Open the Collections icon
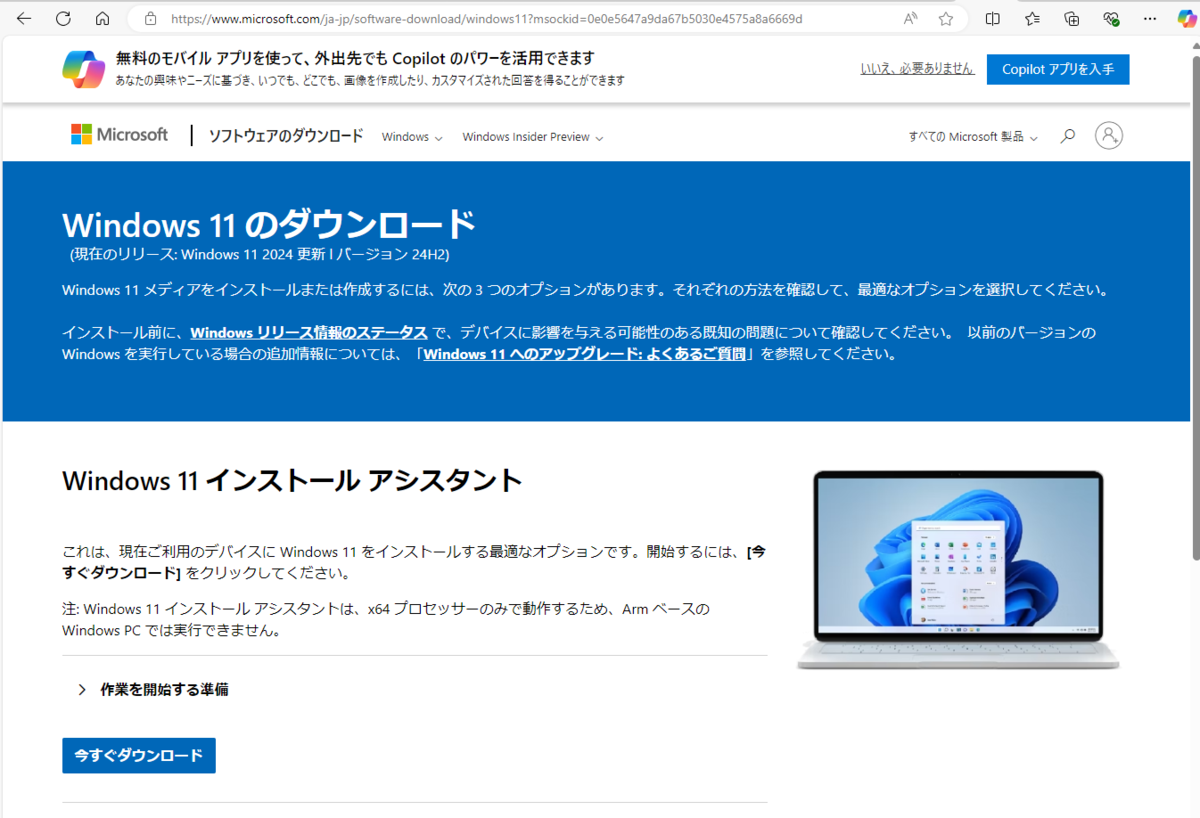Screen dimensions: 1200x818 (x=1071, y=18)
